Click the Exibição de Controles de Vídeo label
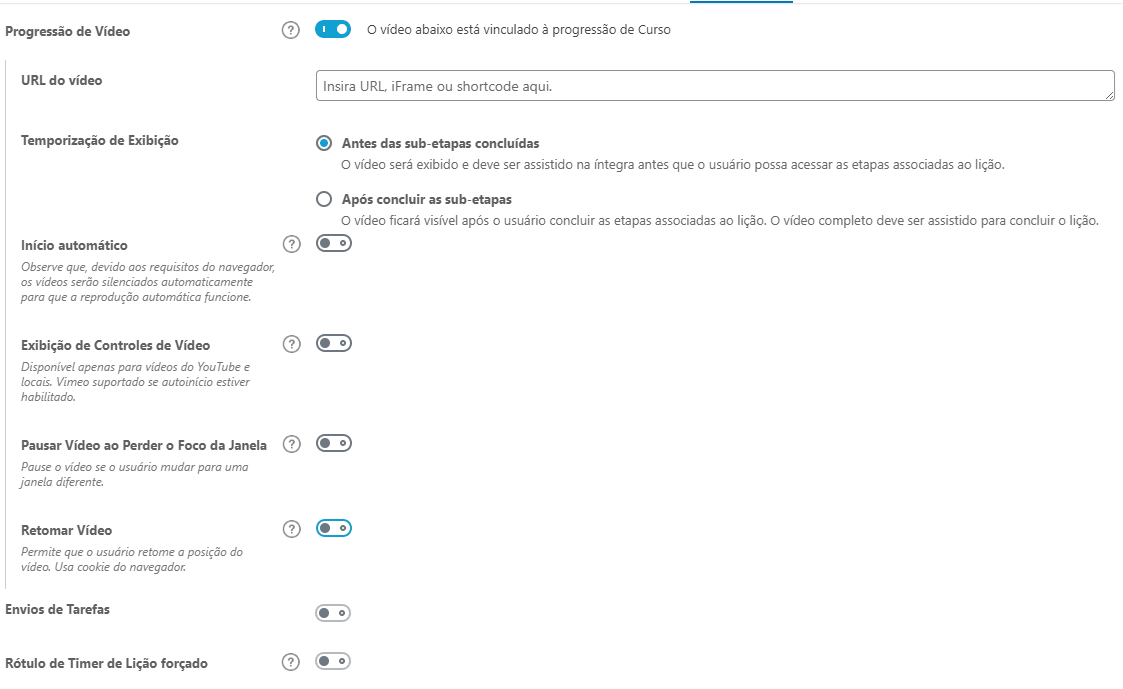The height and width of the screenshot is (689, 1123). pyautogui.click(x=115, y=345)
